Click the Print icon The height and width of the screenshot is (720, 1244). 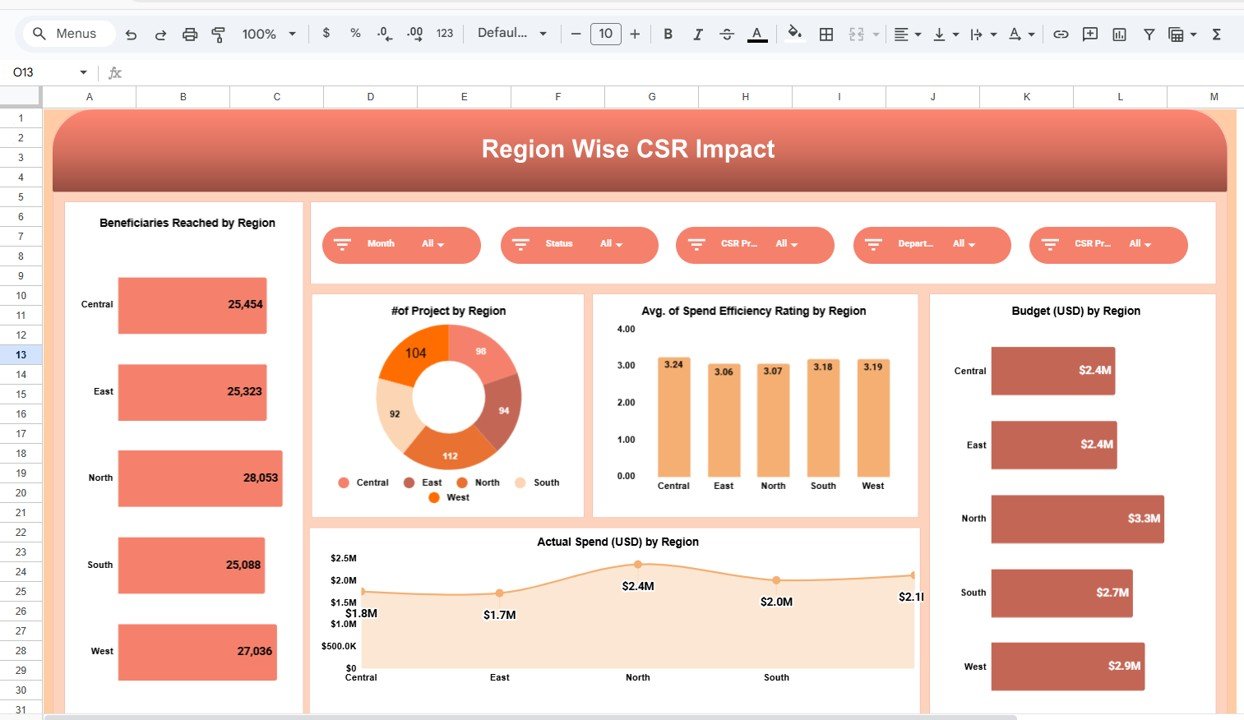pyautogui.click(x=190, y=34)
